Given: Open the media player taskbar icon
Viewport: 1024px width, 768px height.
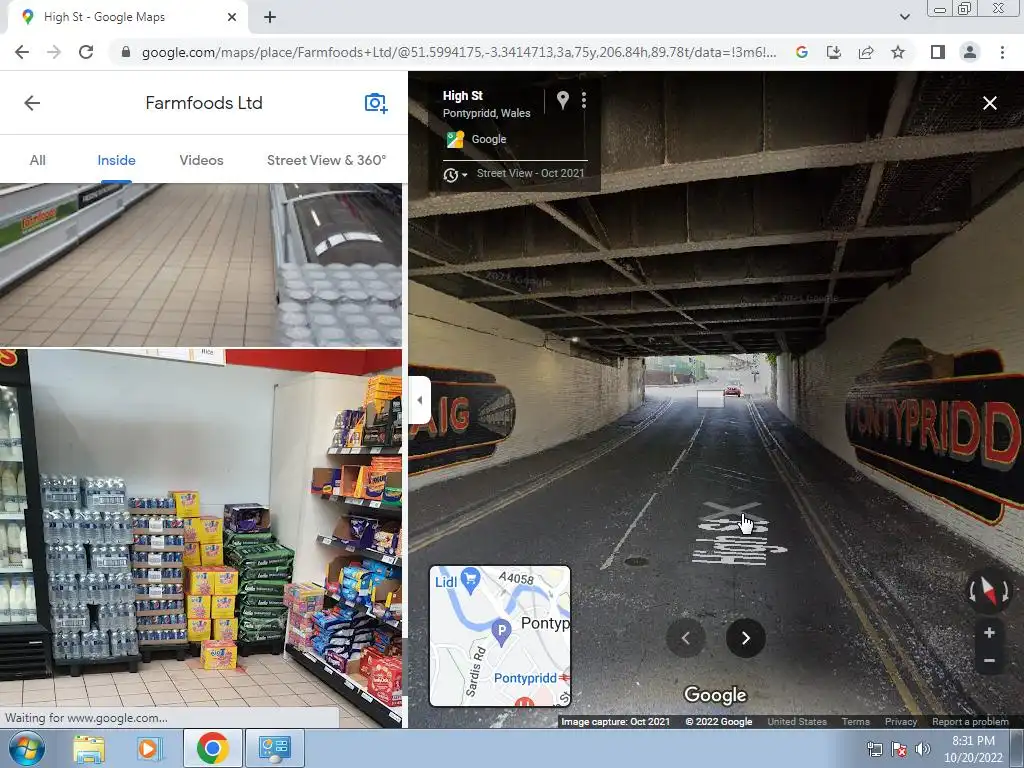Looking at the screenshot, I should [148, 748].
